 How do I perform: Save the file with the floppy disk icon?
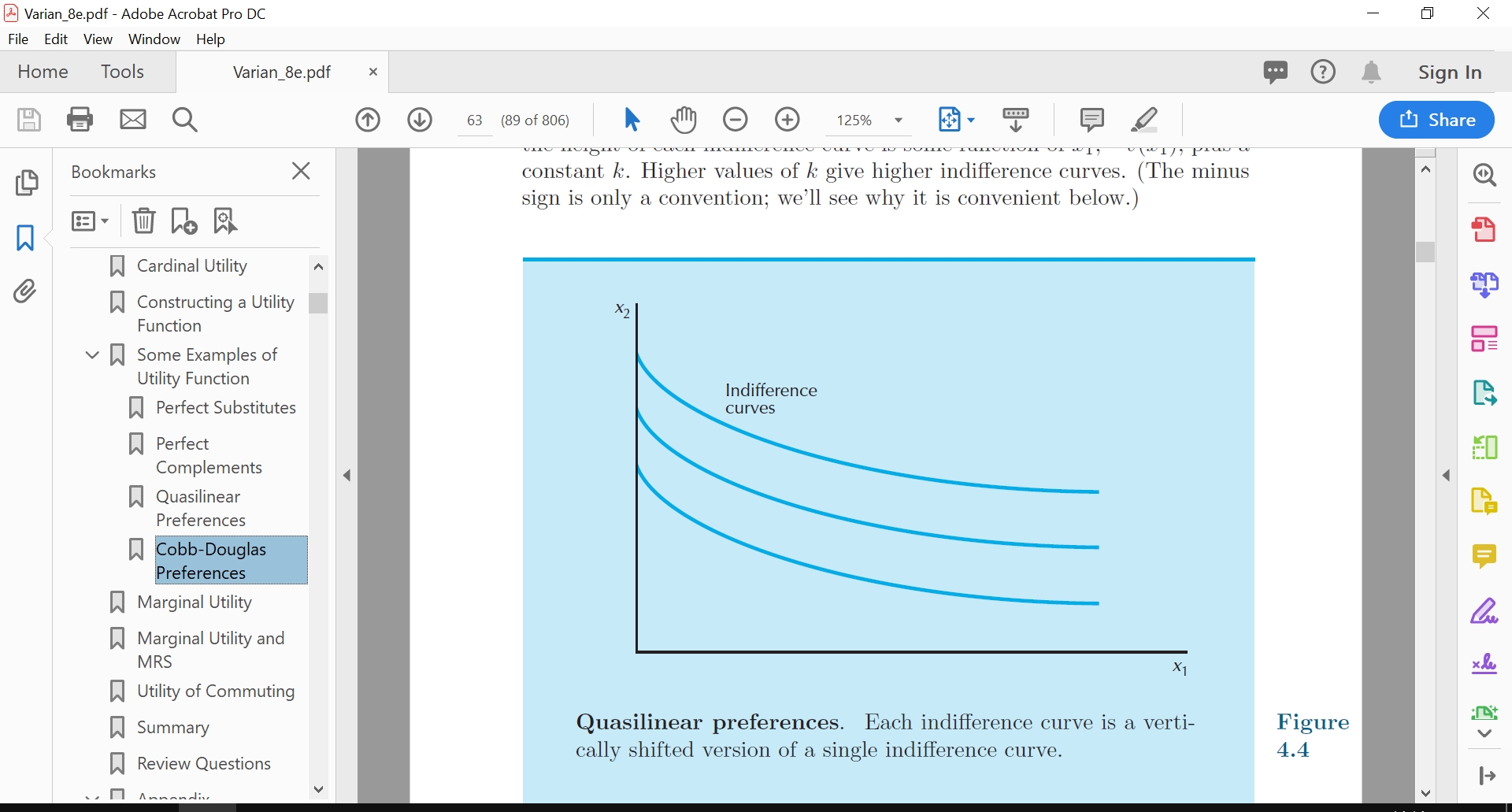point(29,120)
